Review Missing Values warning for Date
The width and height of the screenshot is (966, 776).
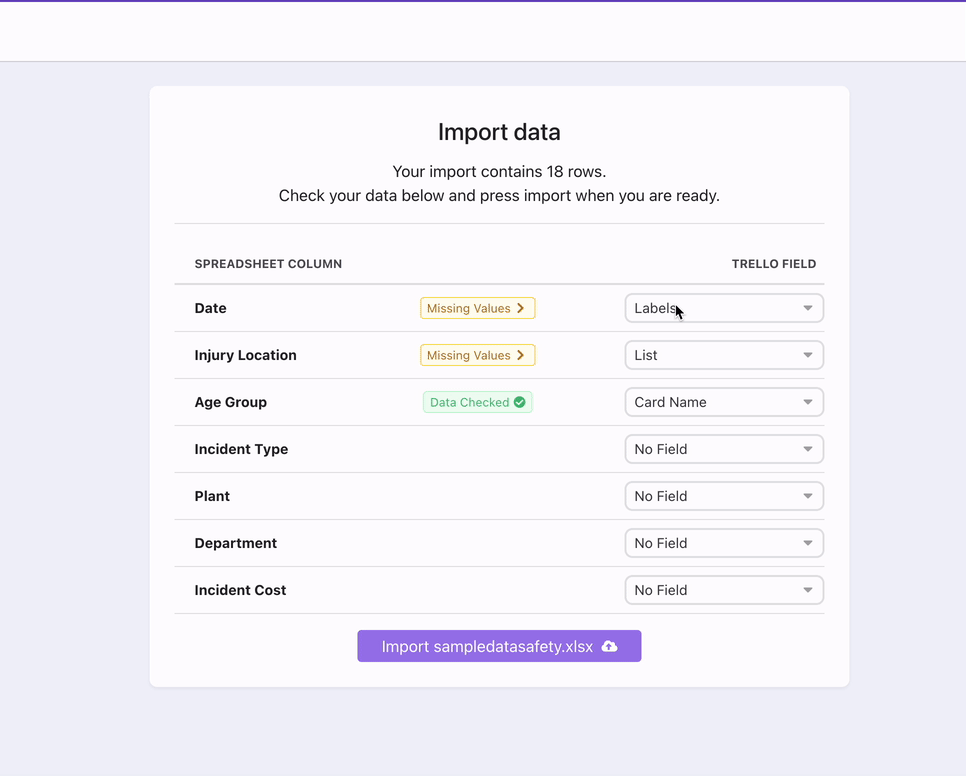[477, 308]
